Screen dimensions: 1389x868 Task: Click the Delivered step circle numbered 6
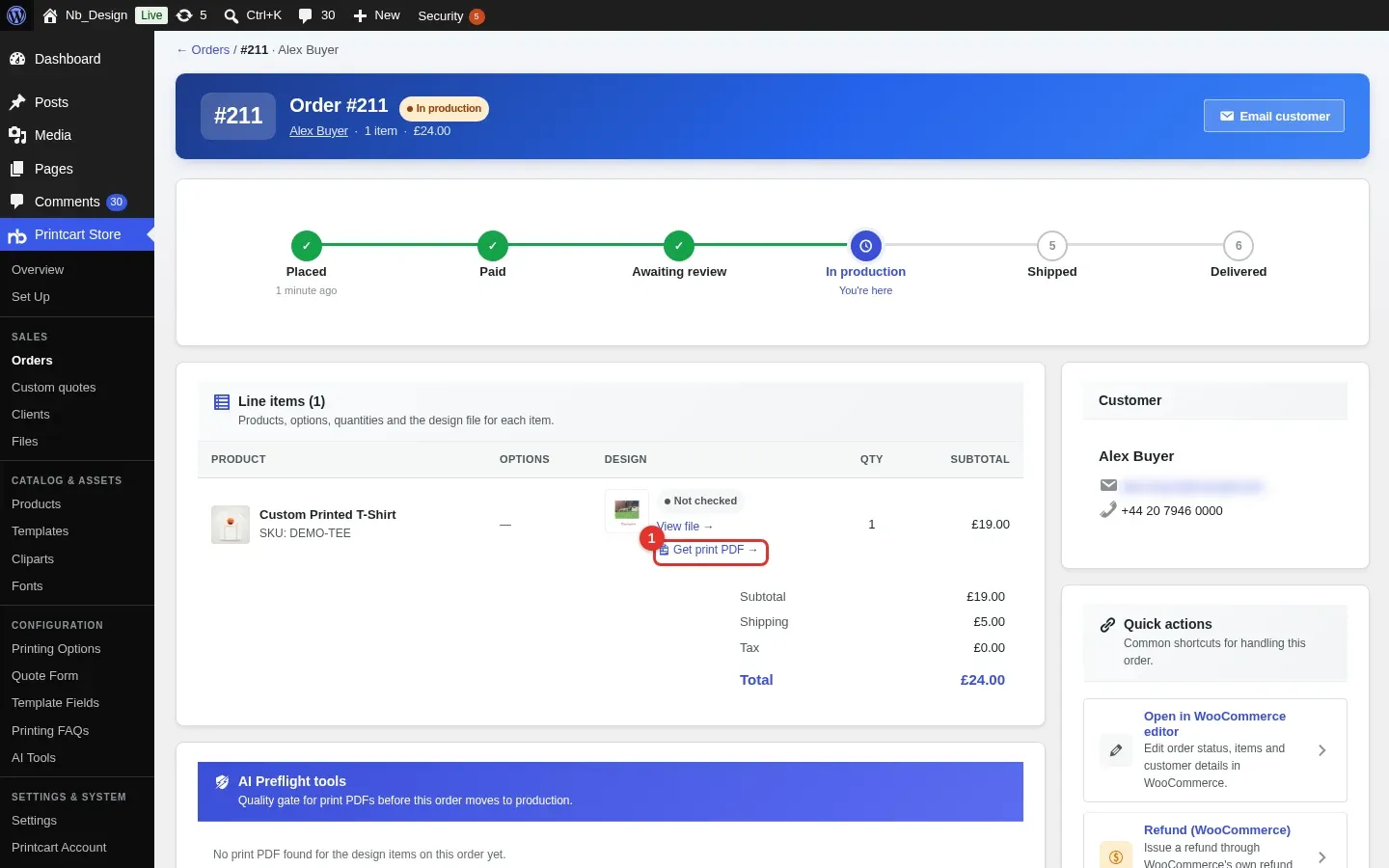point(1239,246)
